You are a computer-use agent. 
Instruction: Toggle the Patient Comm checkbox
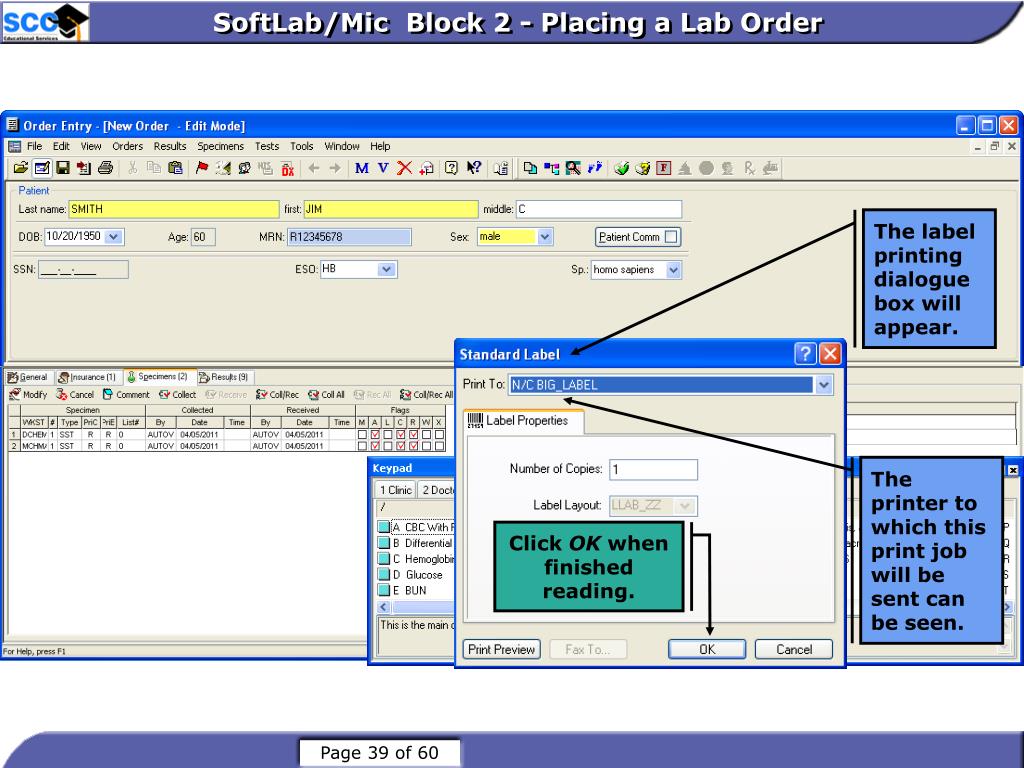tap(671, 237)
